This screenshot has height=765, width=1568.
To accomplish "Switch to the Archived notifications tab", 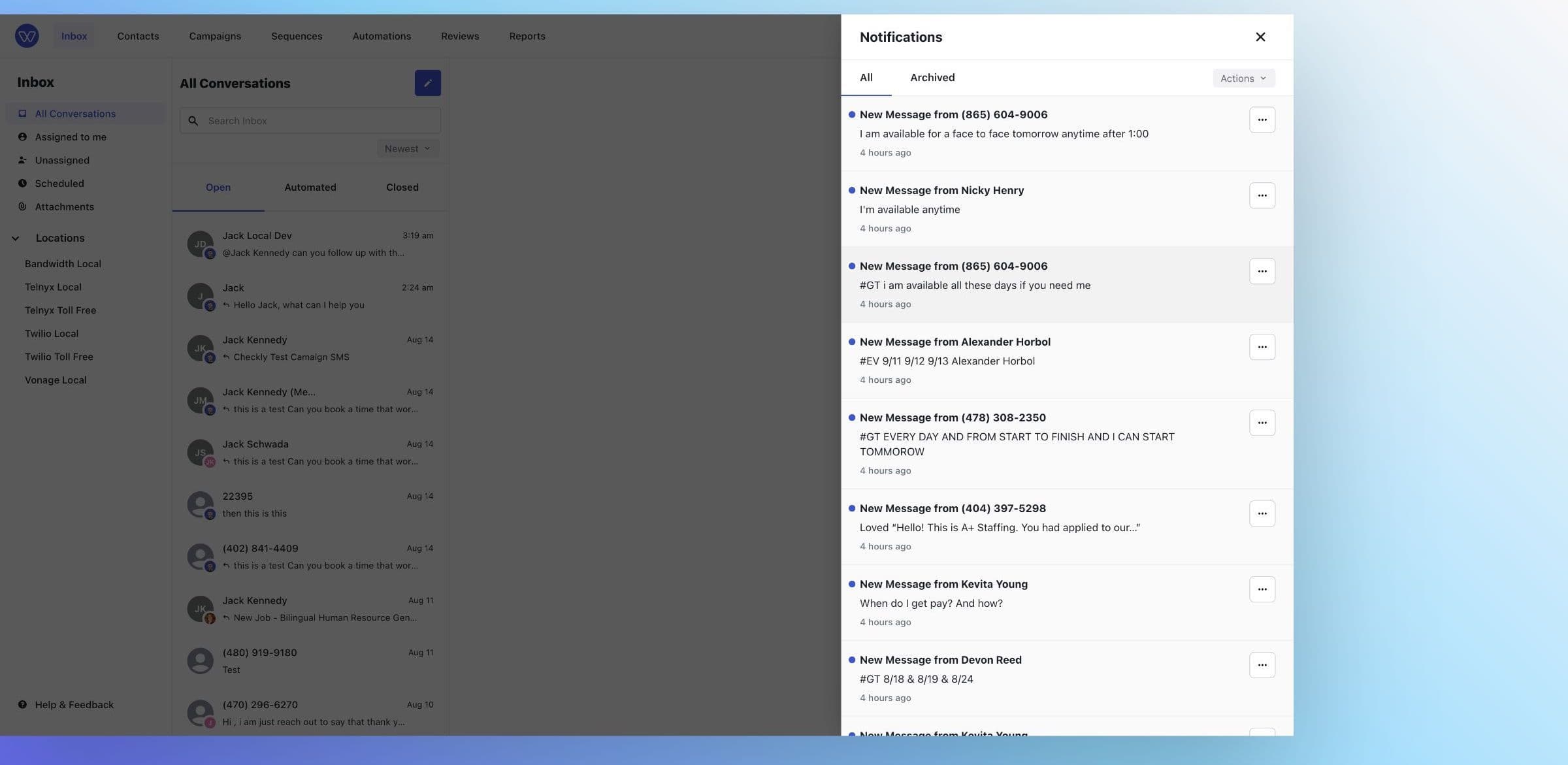I will click(932, 77).
